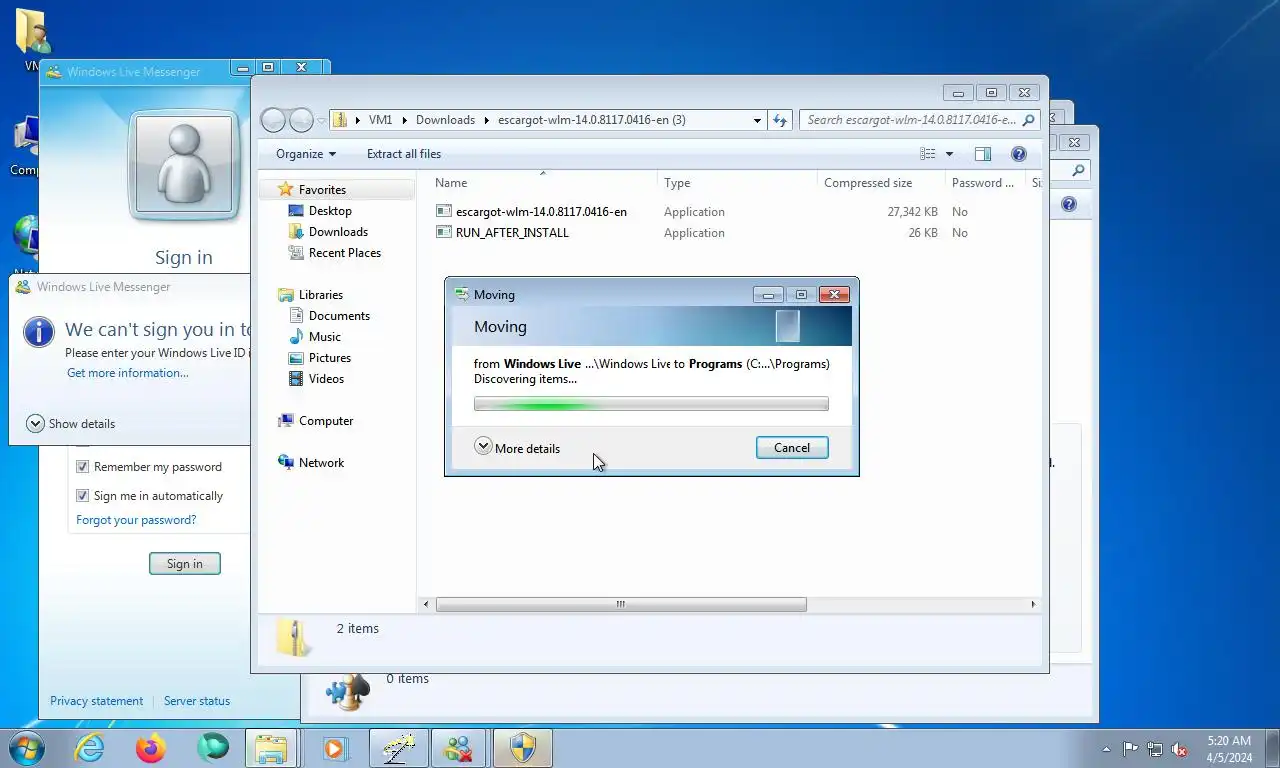Launch Firefox from the taskbar
Viewport: 1280px width, 768px height.
[x=151, y=748]
